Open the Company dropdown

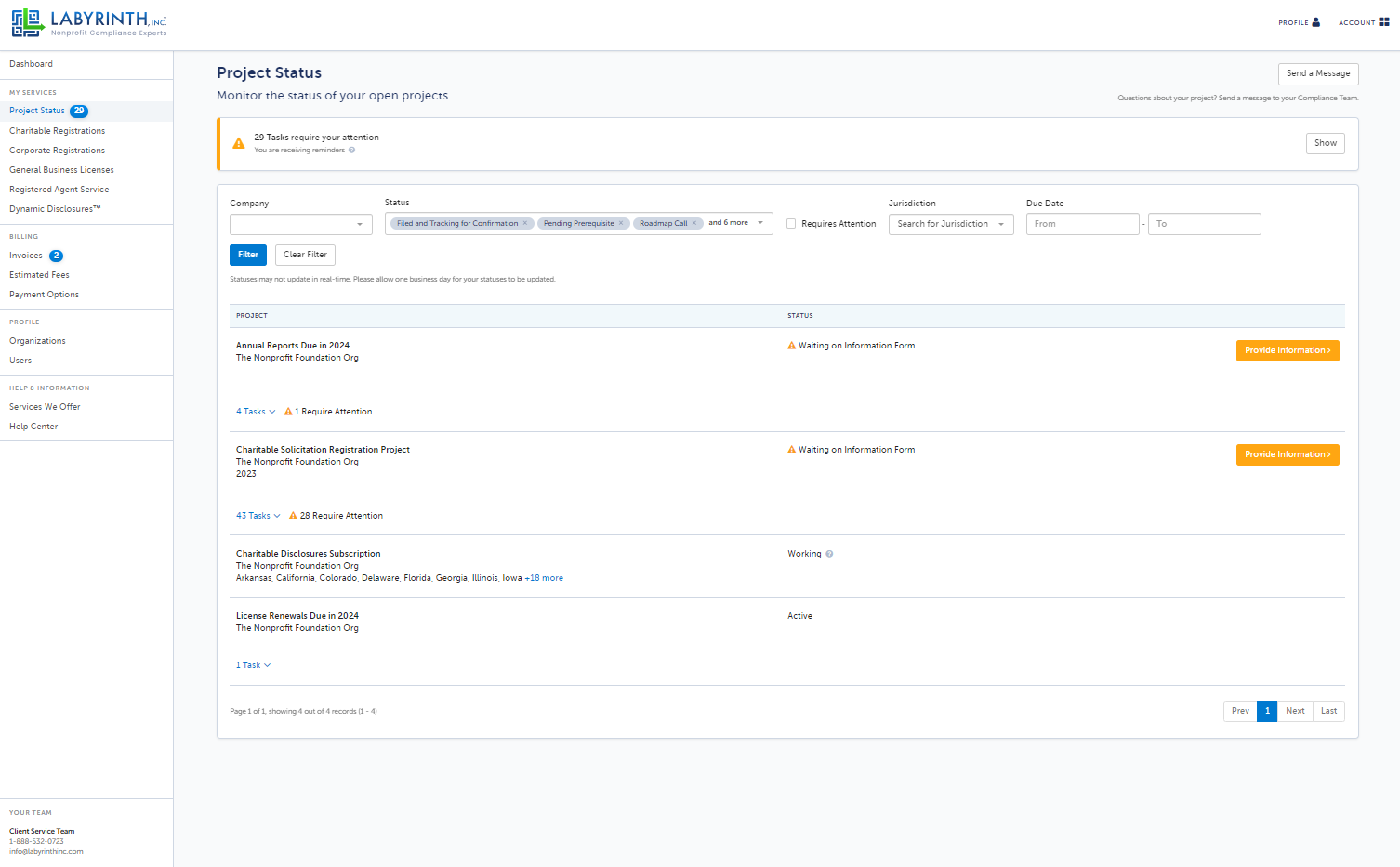[301, 224]
